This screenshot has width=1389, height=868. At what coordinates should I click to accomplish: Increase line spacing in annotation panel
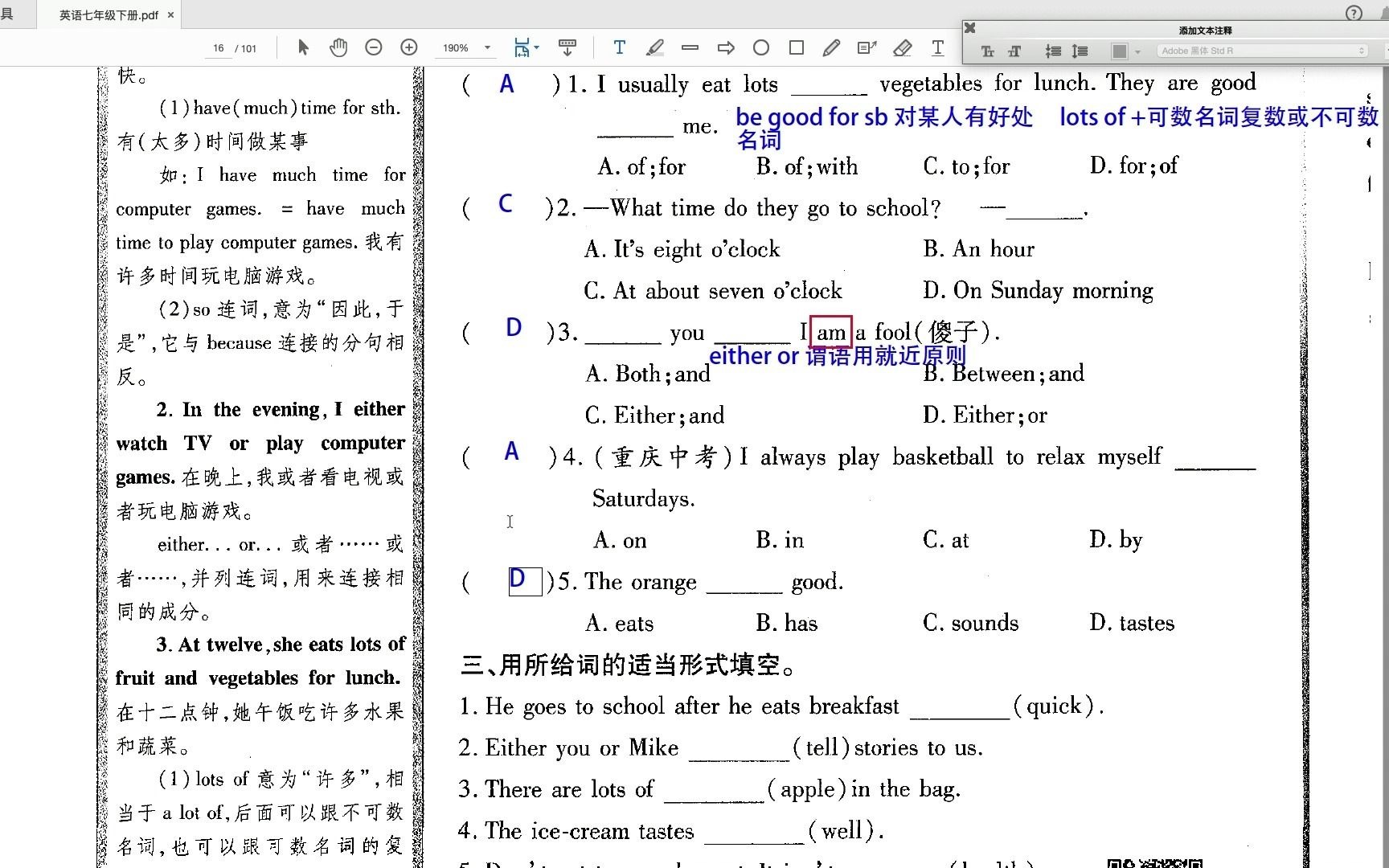1080,51
